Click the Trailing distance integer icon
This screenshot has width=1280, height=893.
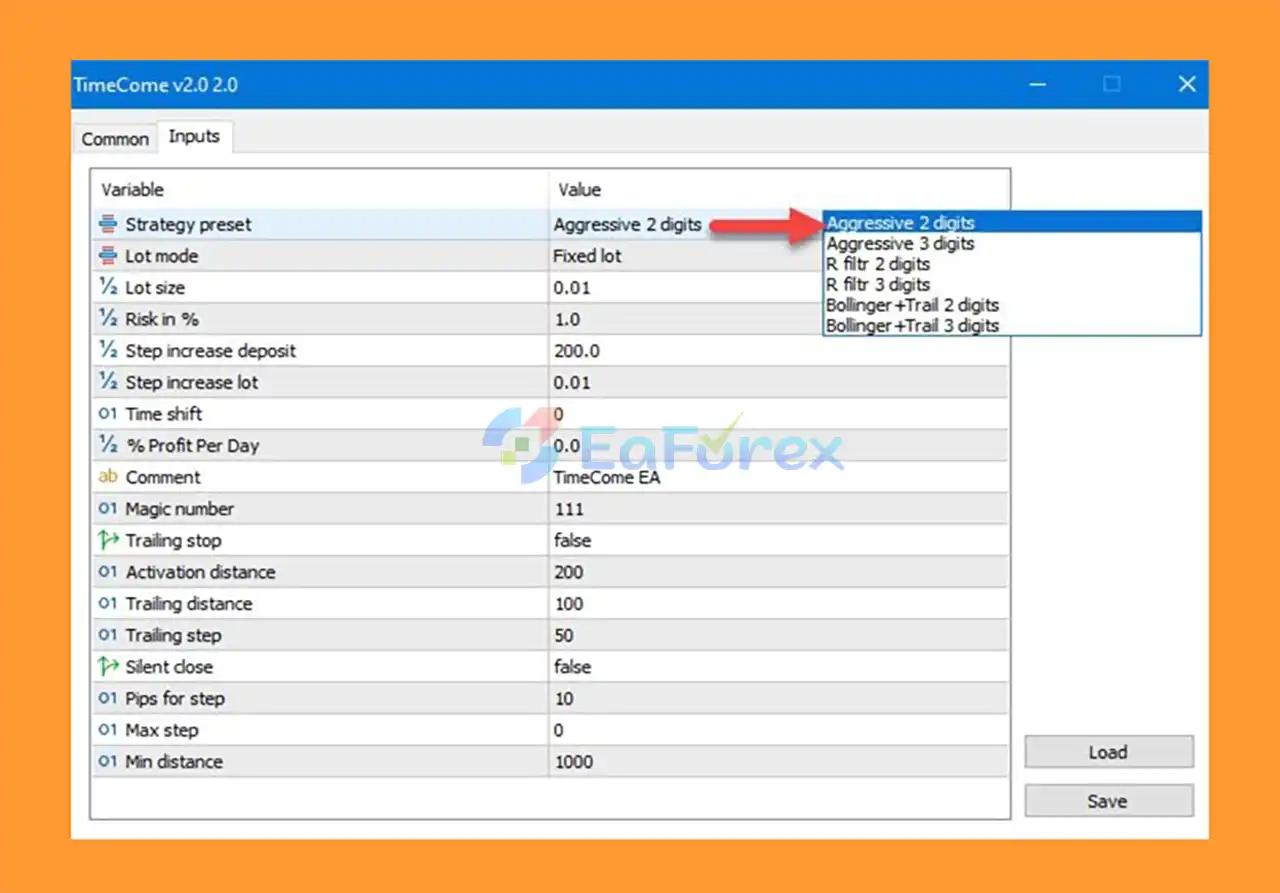pyautogui.click(x=108, y=604)
